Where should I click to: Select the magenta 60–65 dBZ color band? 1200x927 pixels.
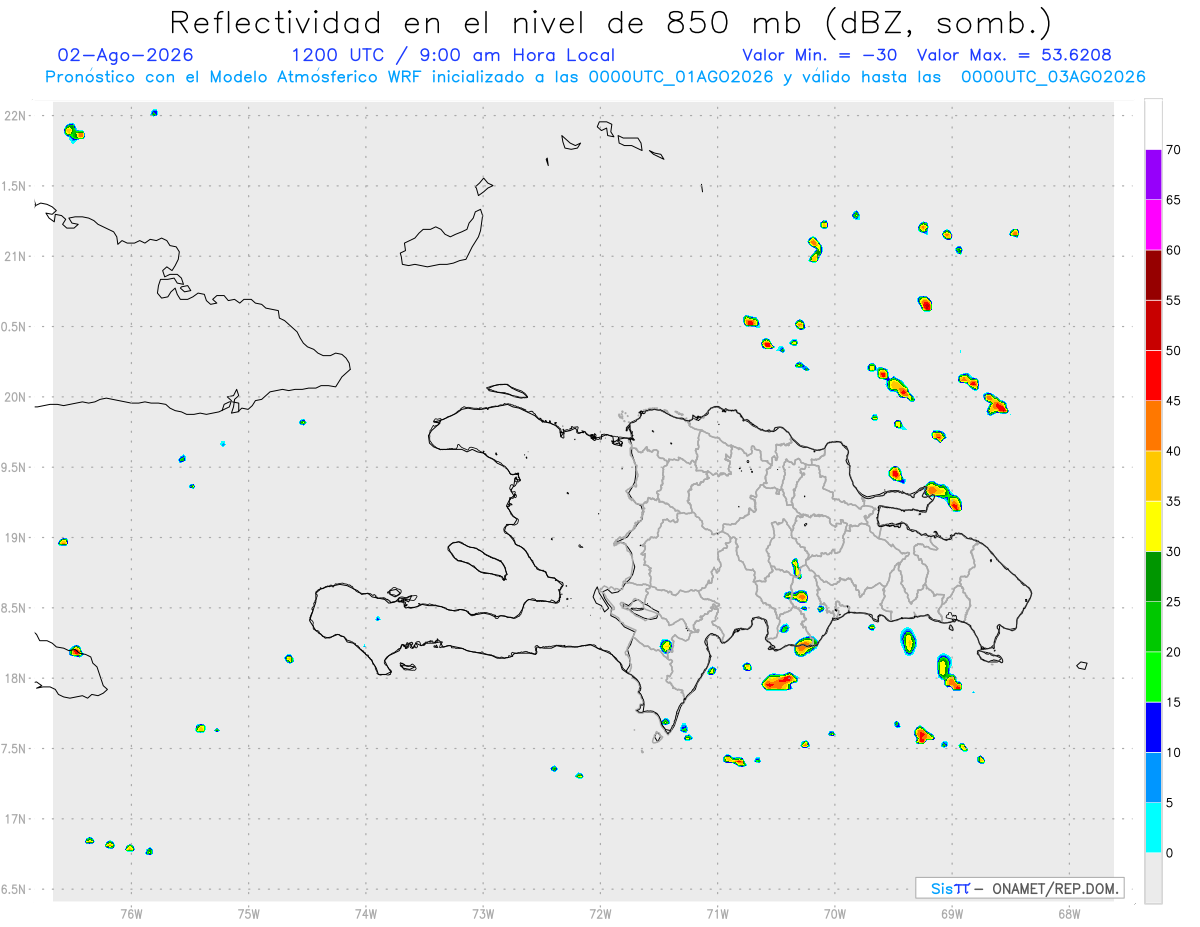[1153, 225]
